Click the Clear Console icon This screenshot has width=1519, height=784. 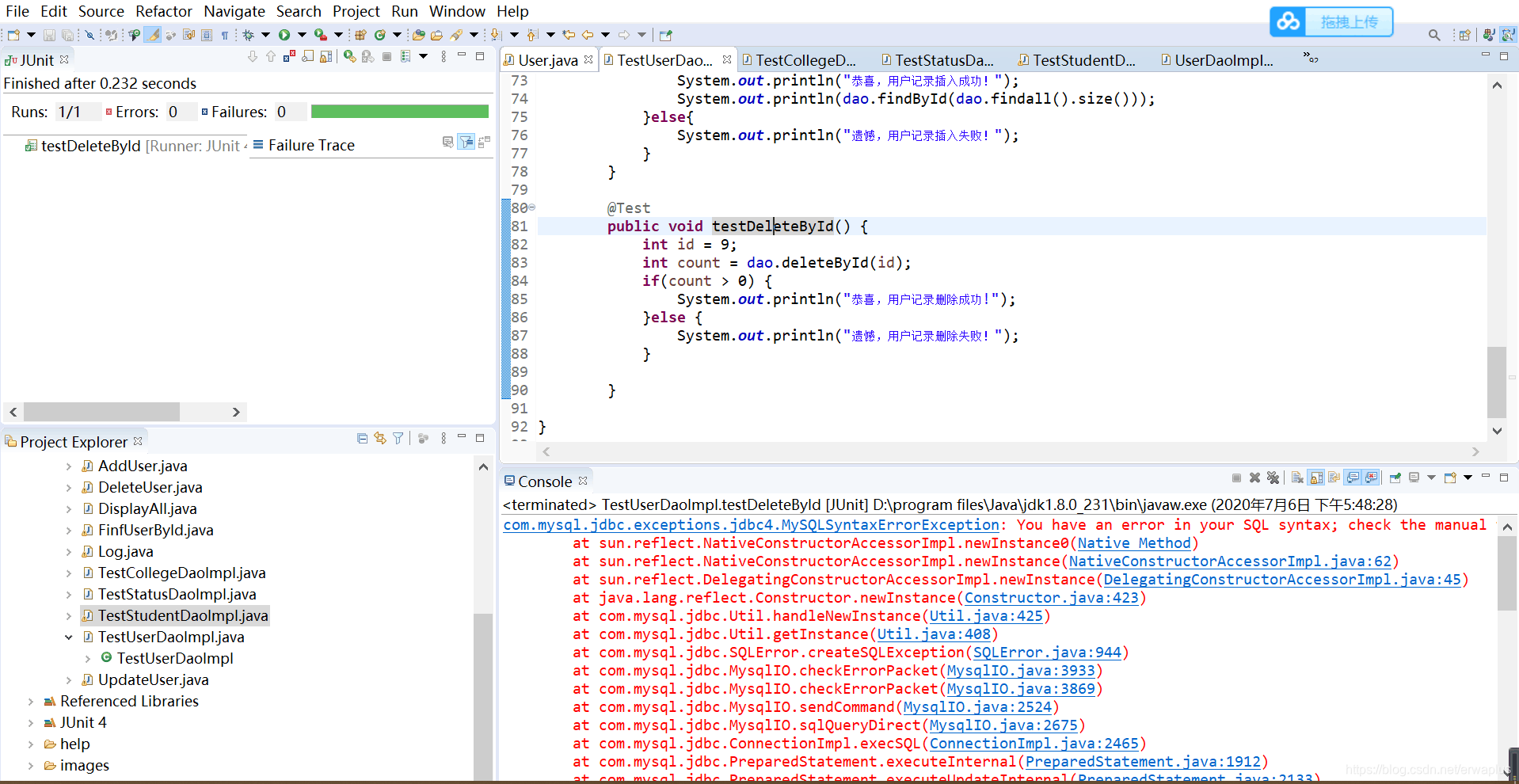click(1297, 478)
